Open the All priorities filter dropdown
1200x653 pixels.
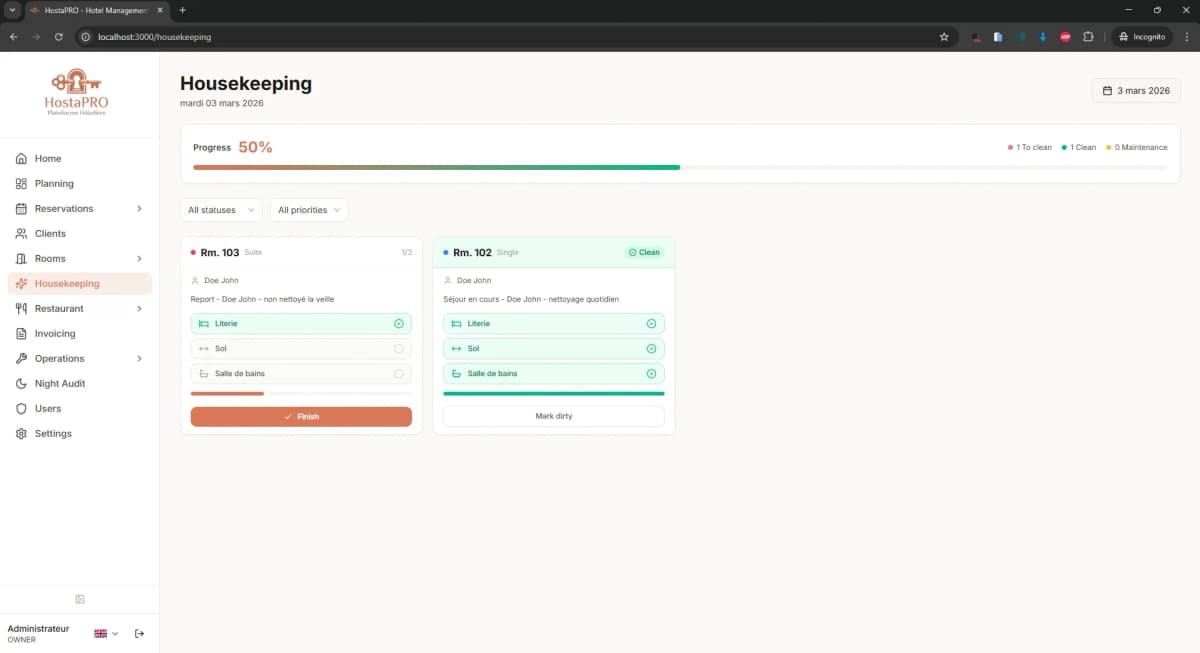point(308,210)
